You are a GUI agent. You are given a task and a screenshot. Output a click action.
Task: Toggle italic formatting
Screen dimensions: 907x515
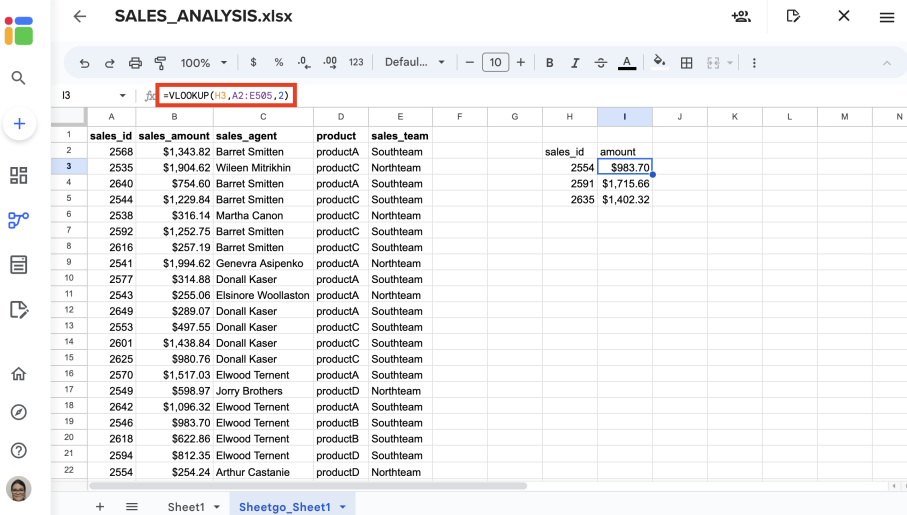click(x=575, y=63)
